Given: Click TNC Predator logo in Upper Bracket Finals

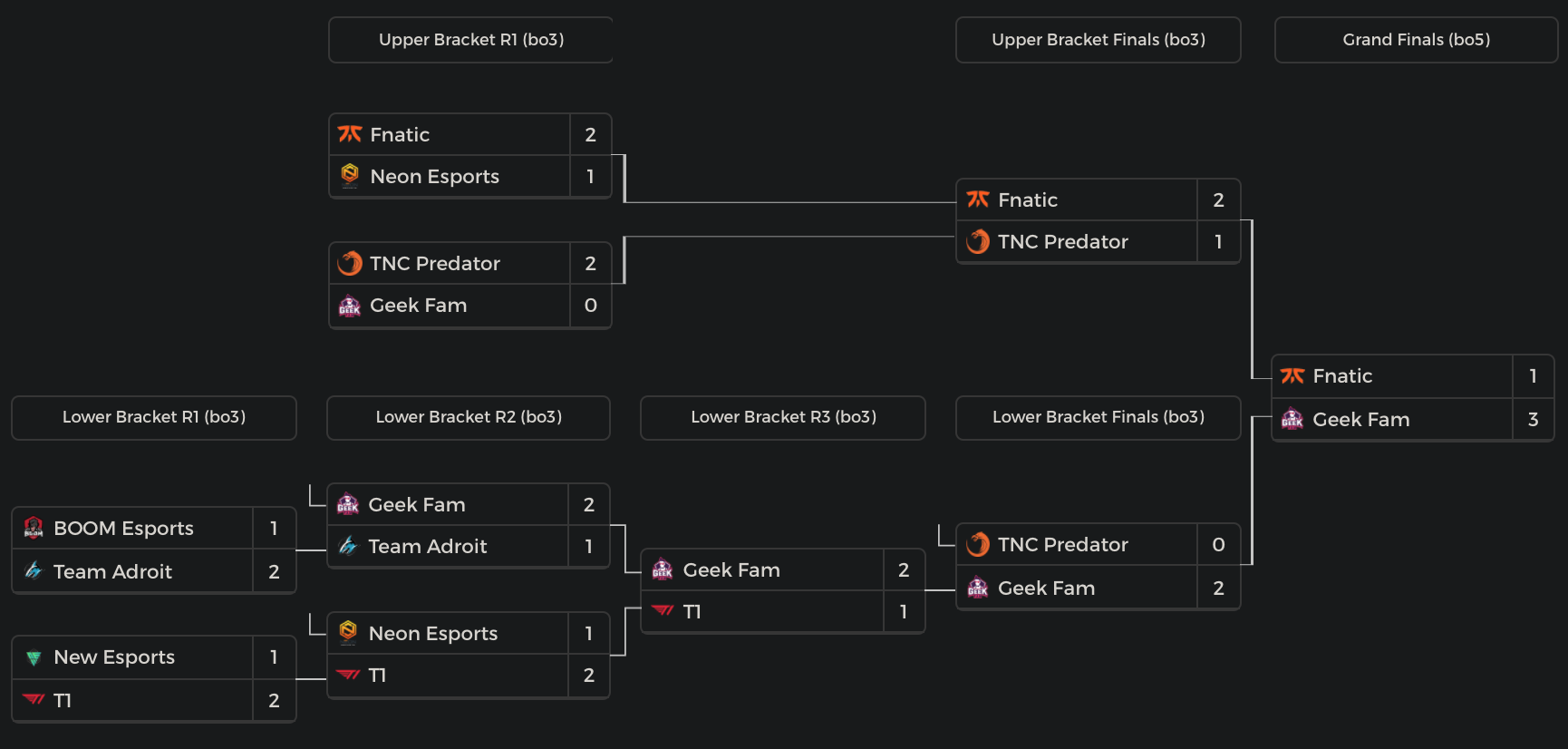Looking at the screenshot, I should coord(978,242).
